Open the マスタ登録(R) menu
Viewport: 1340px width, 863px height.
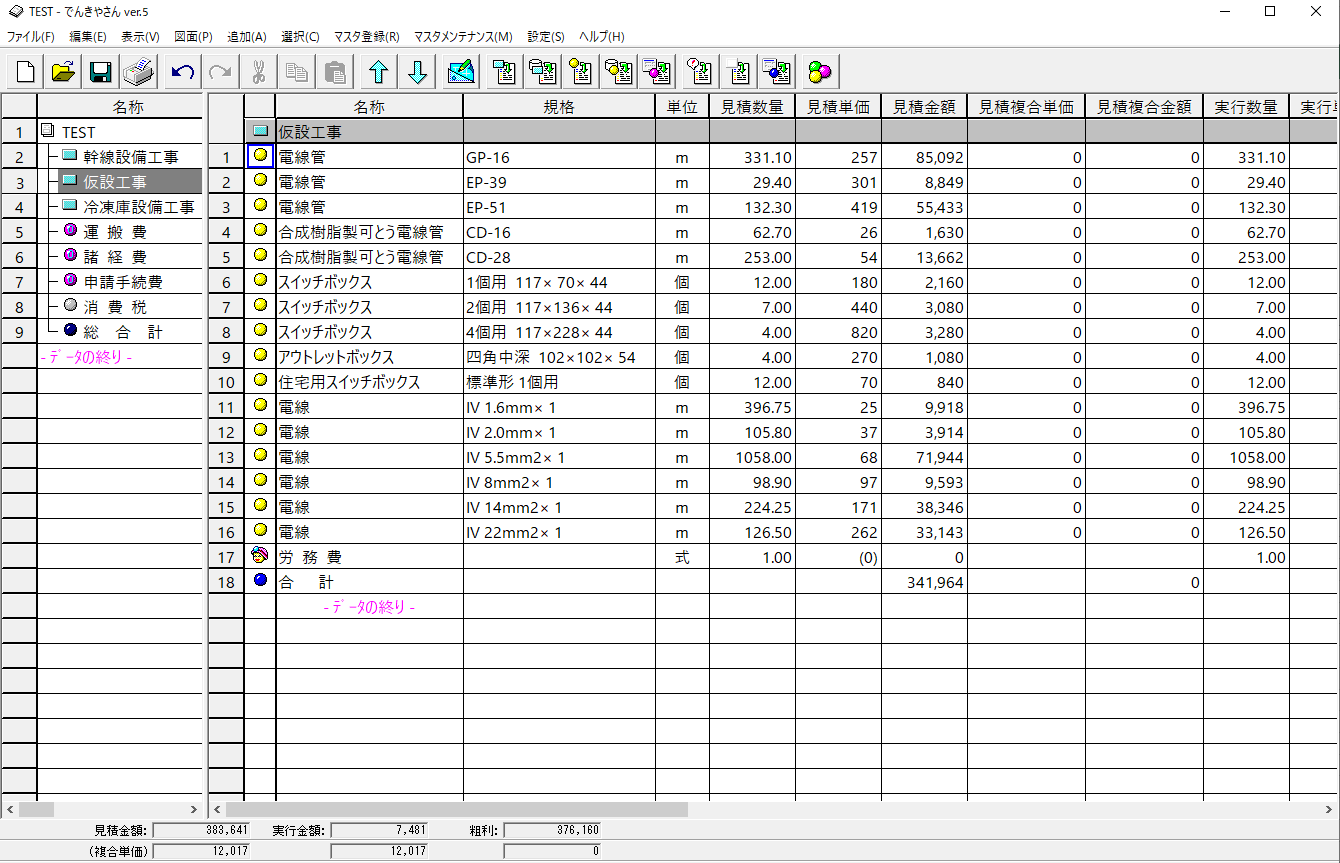point(366,36)
